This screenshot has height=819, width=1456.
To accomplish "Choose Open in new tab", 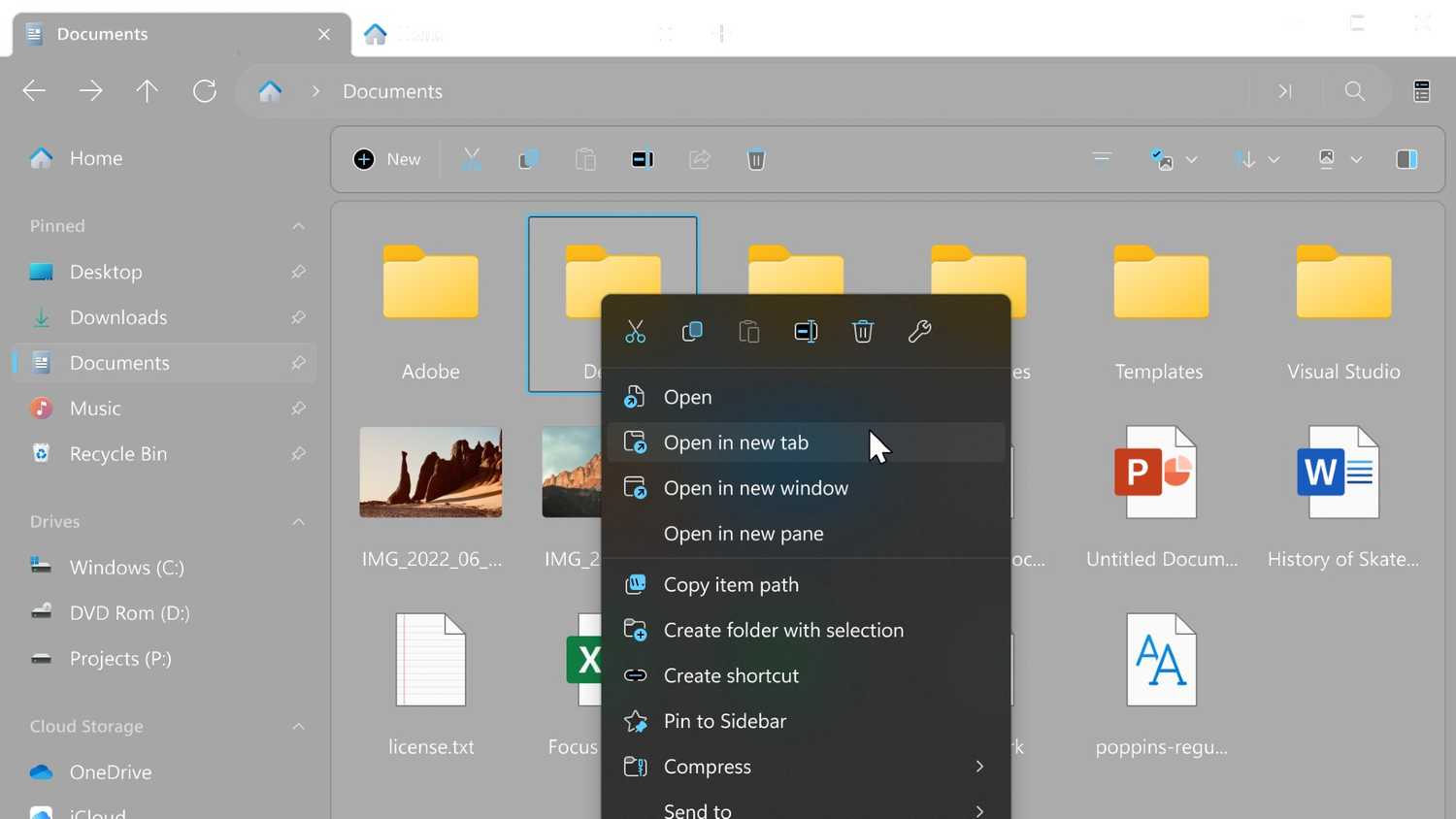I will tap(806, 442).
